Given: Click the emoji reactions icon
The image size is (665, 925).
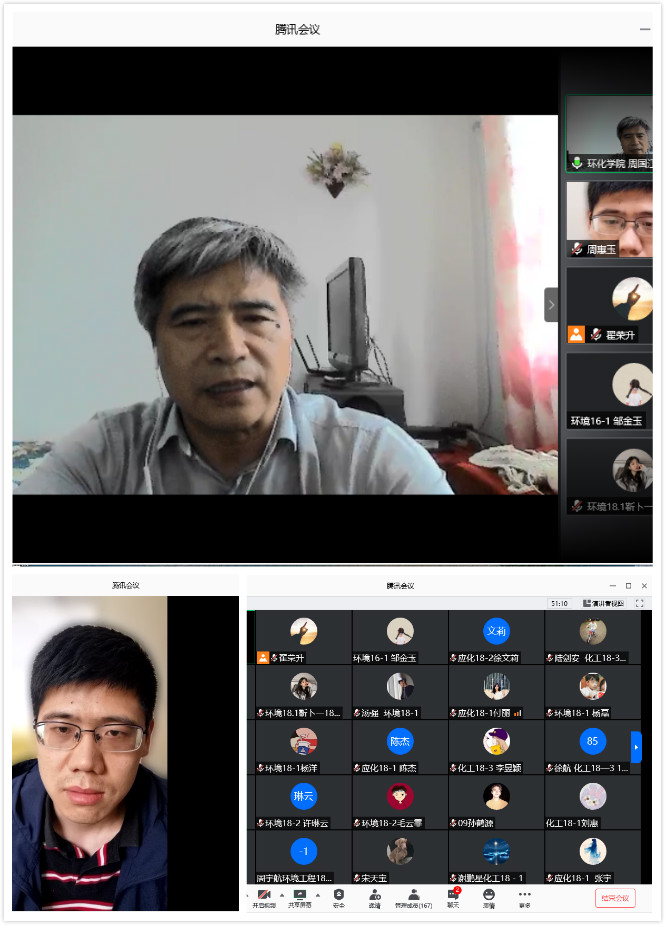Looking at the screenshot, I should tap(489, 893).
